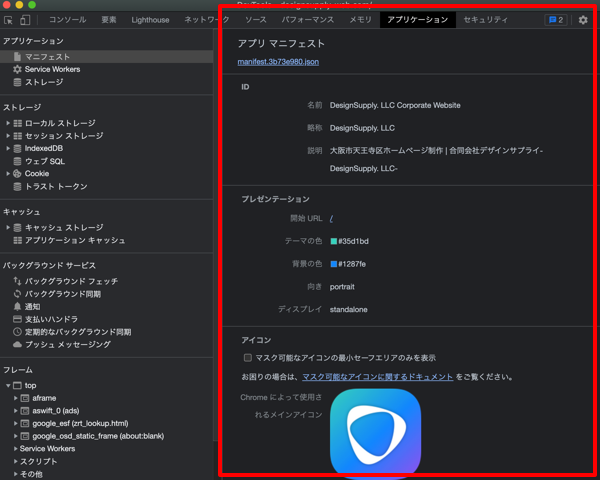600x480 pixels.
Task: Select the Manifest sidebar item
Action: 106,57
